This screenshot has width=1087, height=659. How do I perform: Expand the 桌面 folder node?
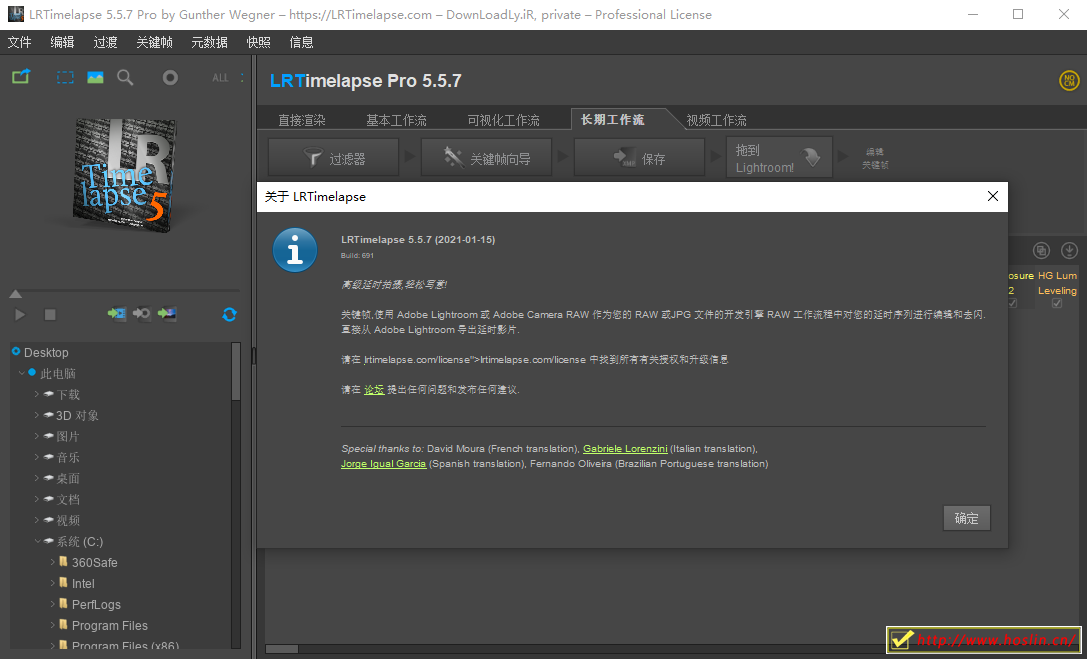[x=37, y=478]
